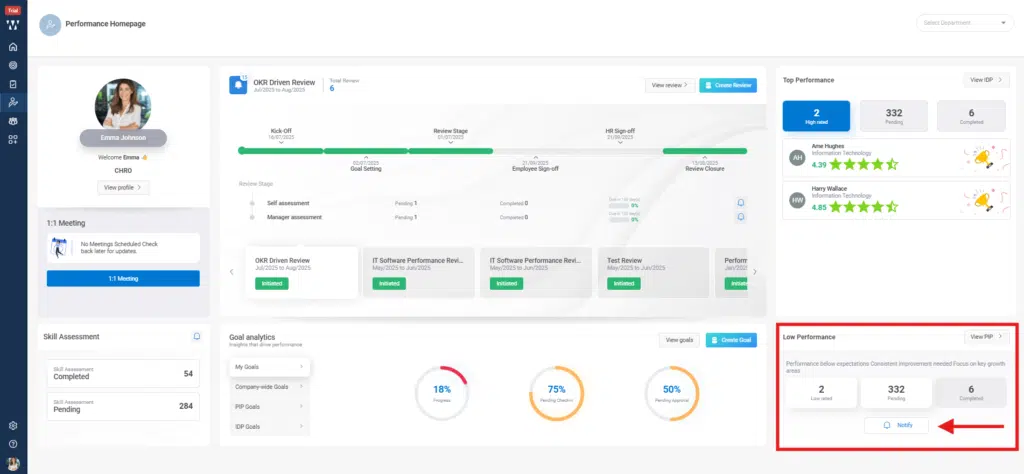Expand the Goal Setting stage chevron

pyautogui.click(x=366, y=157)
